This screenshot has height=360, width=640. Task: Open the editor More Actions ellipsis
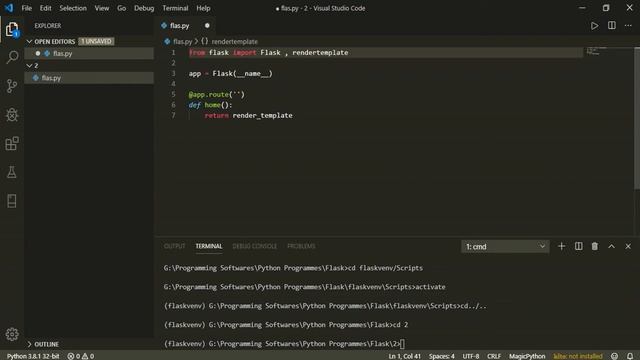(628, 26)
